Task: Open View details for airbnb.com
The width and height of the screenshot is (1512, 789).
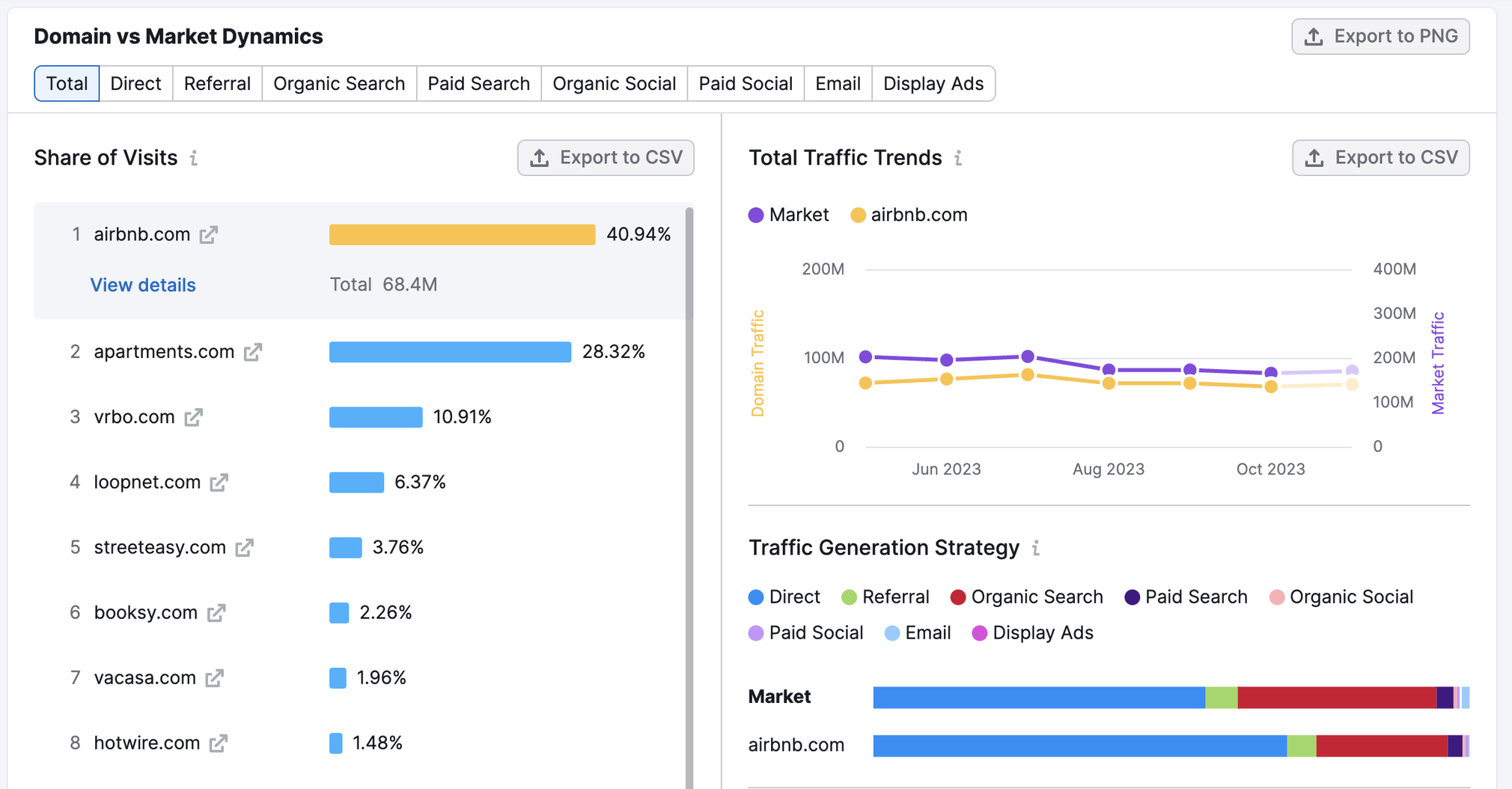Action: click(x=143, y=284)
